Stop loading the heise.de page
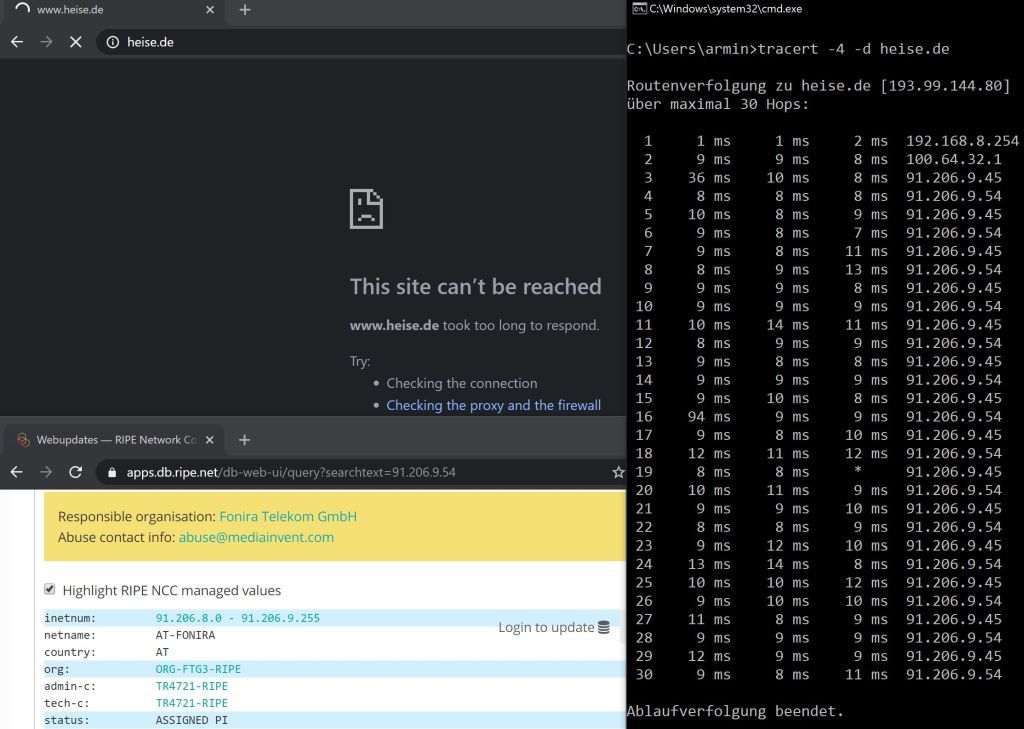Image resolution: width=1024 pixels, height=729 pixels. pos(76,42)
